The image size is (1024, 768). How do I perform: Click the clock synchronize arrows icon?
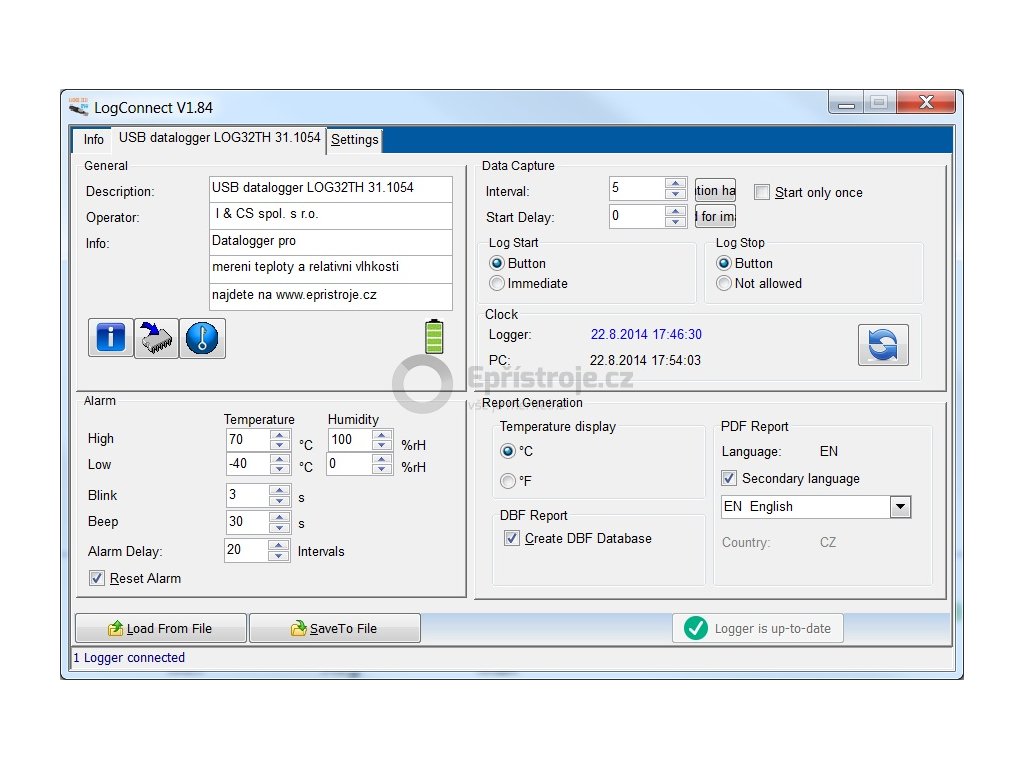882,346
